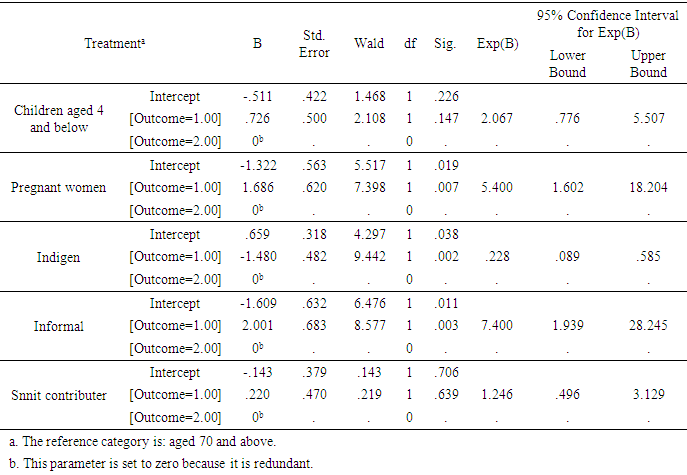This screenshot has height=475, width=687.
Task: Select the Wald value 9.442
Action: 369,256
